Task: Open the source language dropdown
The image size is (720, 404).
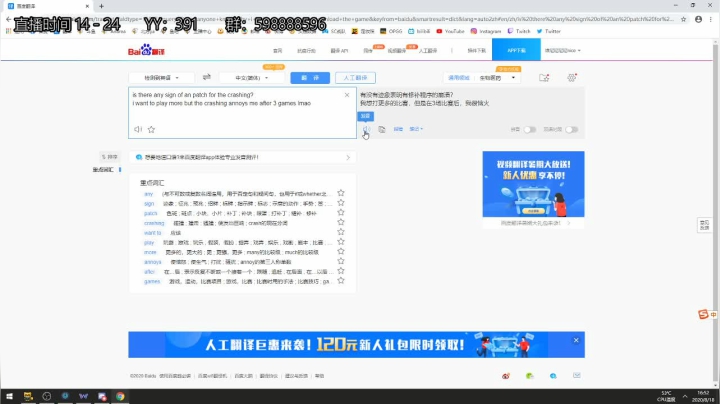Action: [161, 78]
